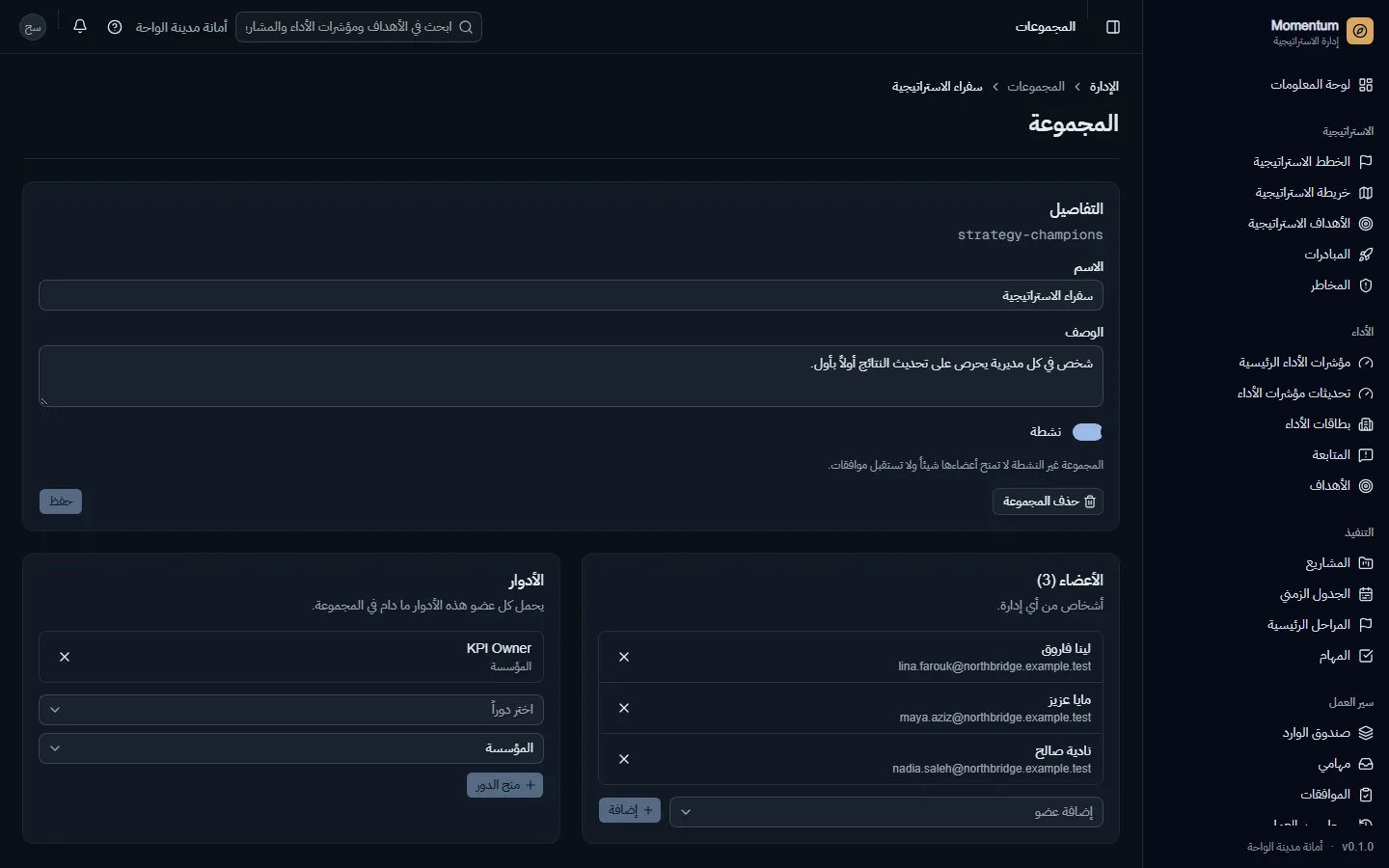Go to المجموعات breadcrumb link
The width and height of the screenshot is (1389, 868).
point(1036,87)
